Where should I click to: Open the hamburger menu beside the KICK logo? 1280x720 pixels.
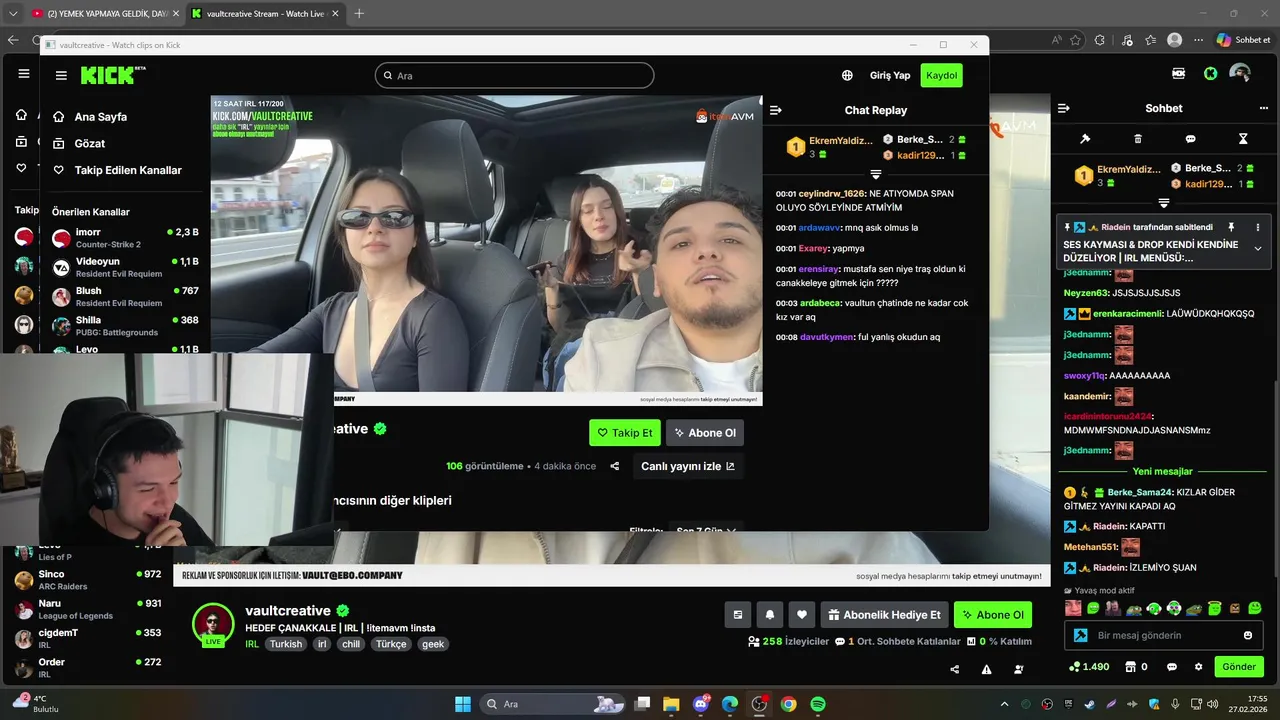click(x=61, y=75)
